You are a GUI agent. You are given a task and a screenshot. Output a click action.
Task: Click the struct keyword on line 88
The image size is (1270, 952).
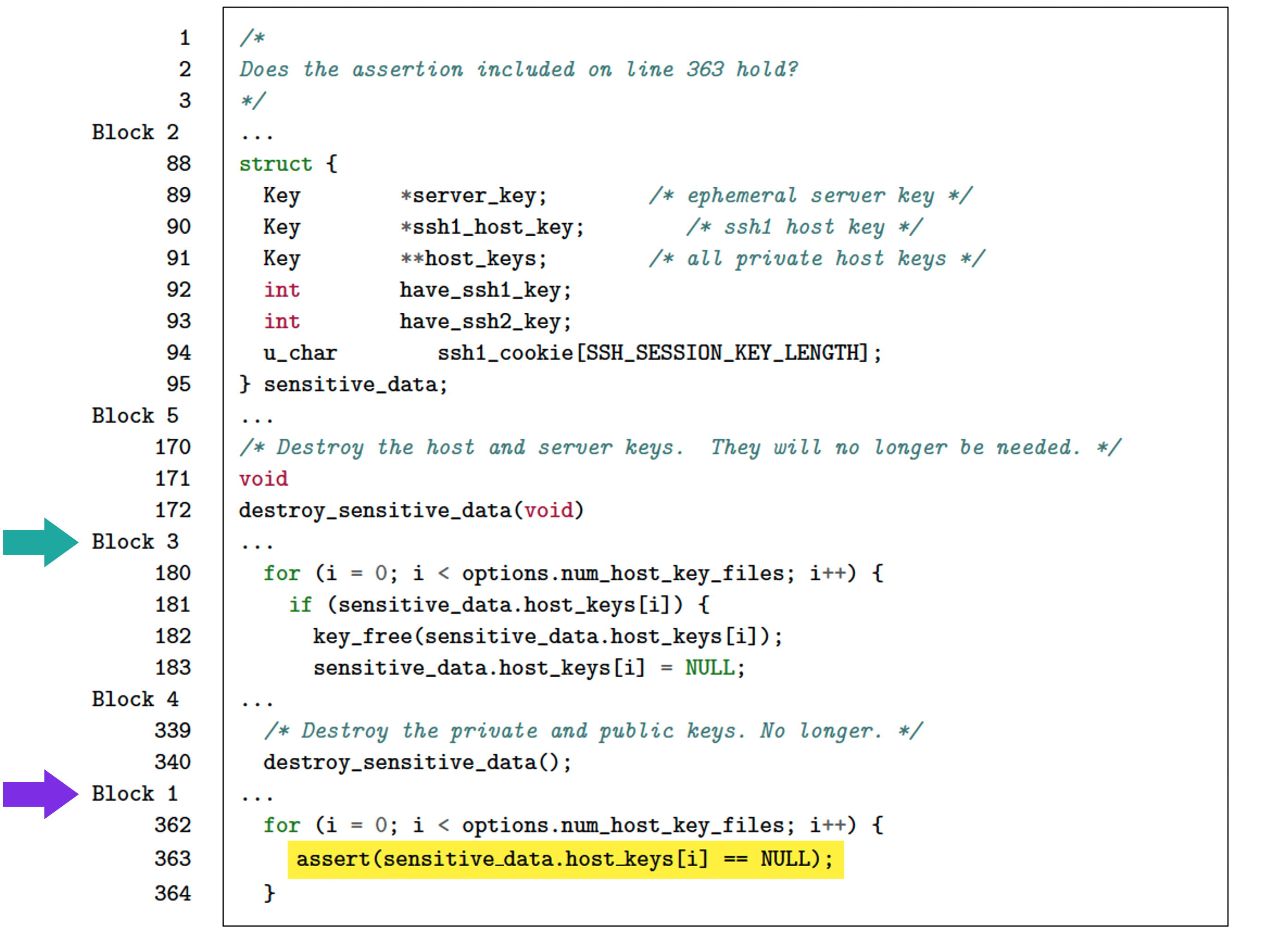pyautogui.click(x=275, y=164)
